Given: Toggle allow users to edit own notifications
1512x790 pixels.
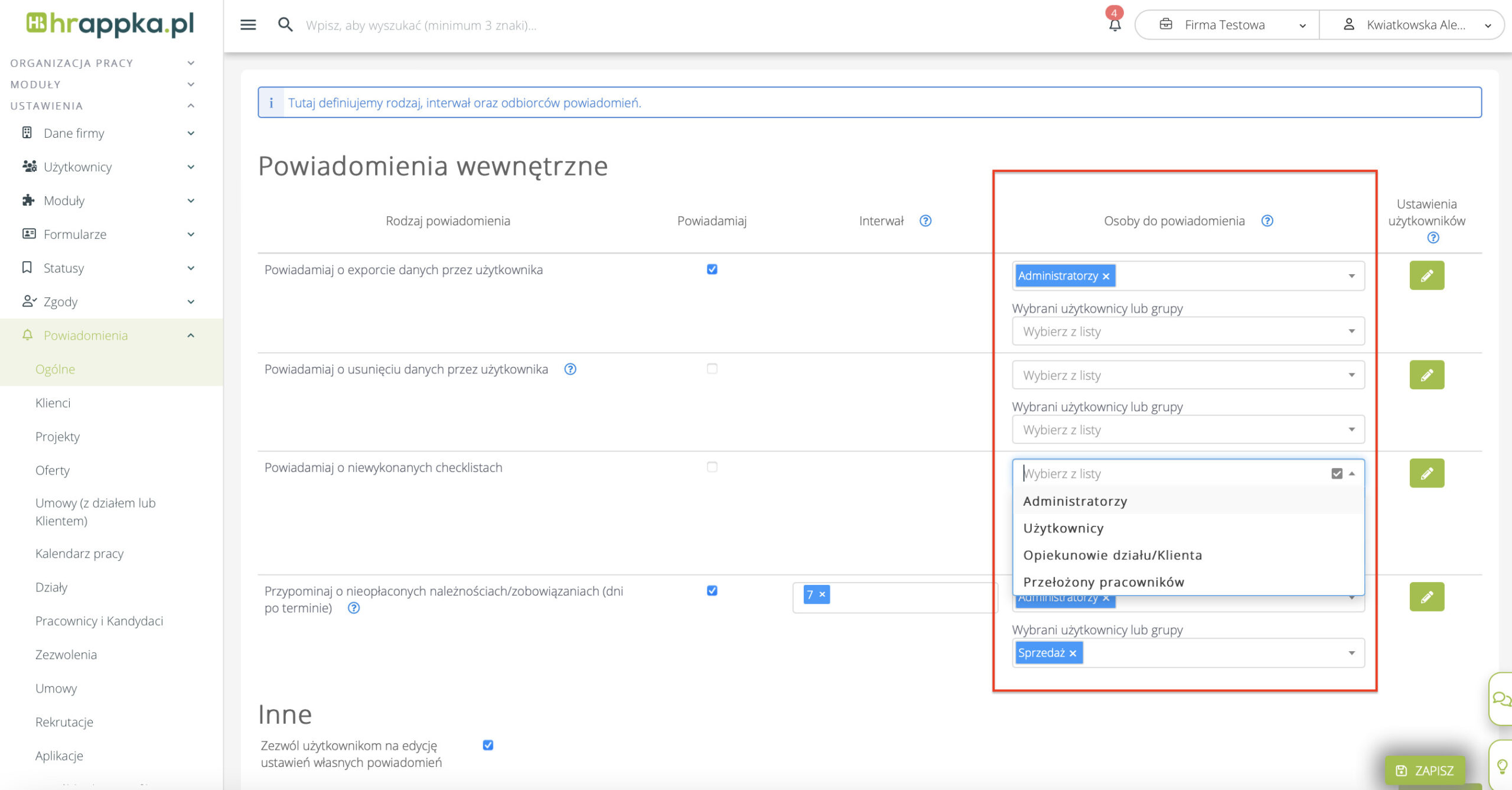Looking at the screenshot, I should click(488, 745).
